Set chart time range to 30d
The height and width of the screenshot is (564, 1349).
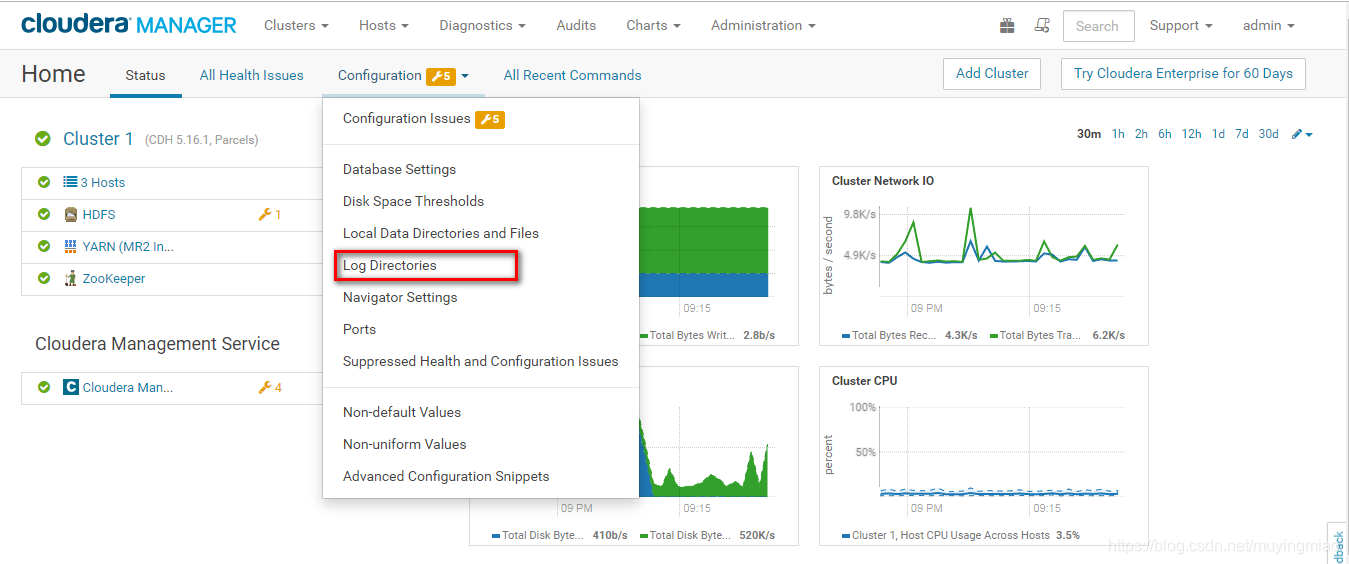(x=1268, y=134)
